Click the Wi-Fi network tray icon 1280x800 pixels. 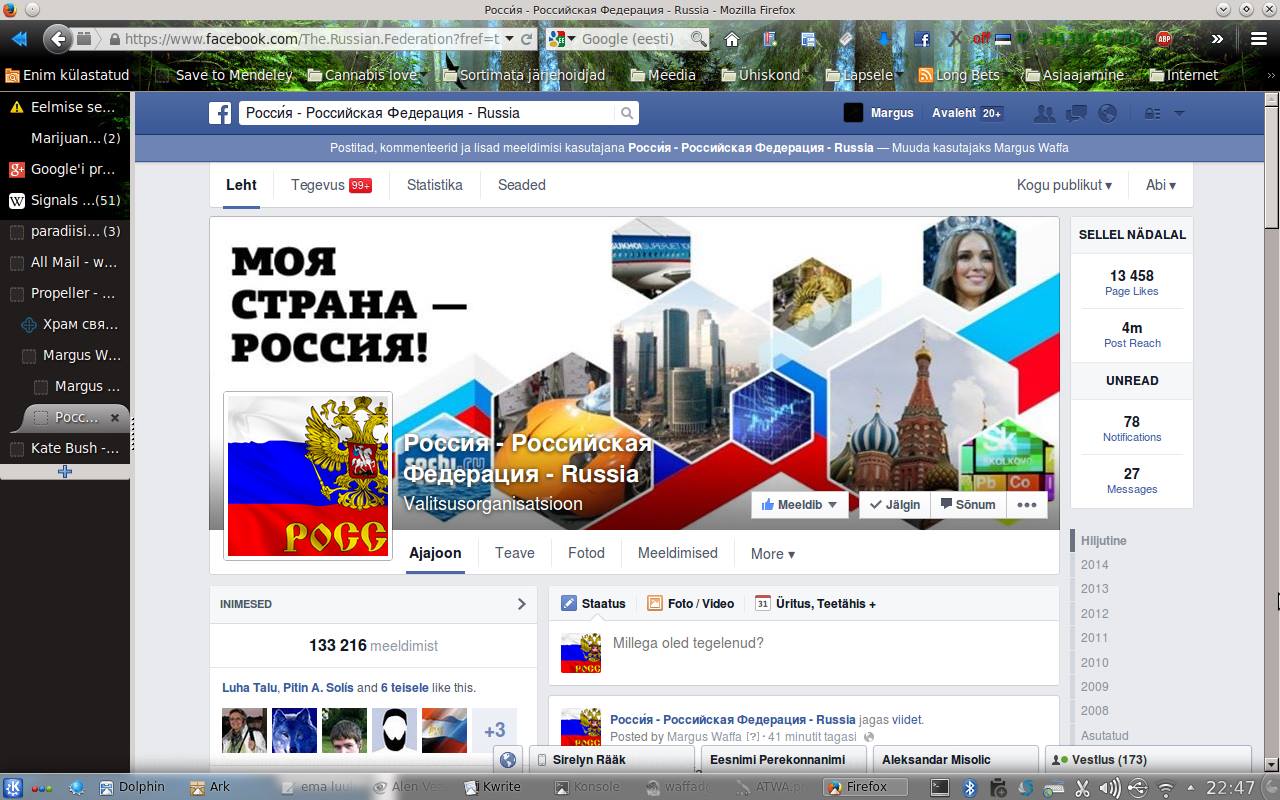[1165, 787]
